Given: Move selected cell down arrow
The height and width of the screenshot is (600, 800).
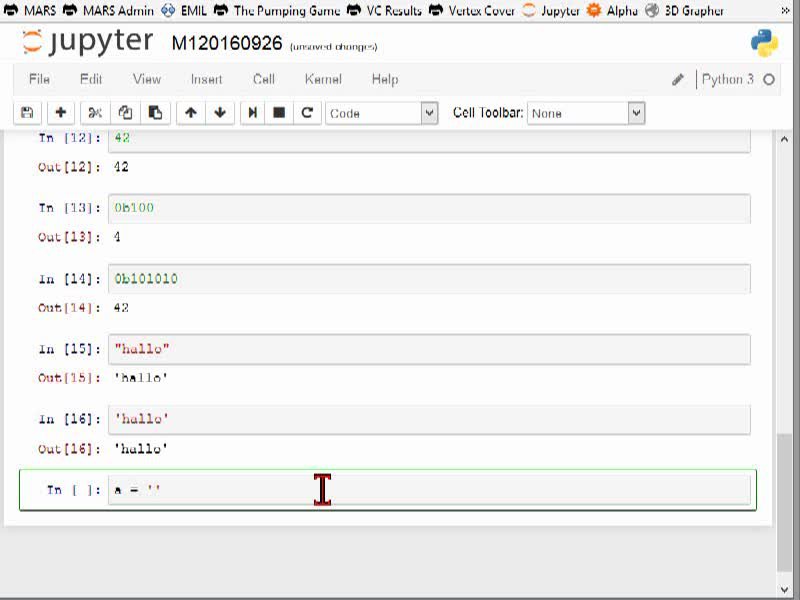Looking at the screenshot, I should coord(220,113).
